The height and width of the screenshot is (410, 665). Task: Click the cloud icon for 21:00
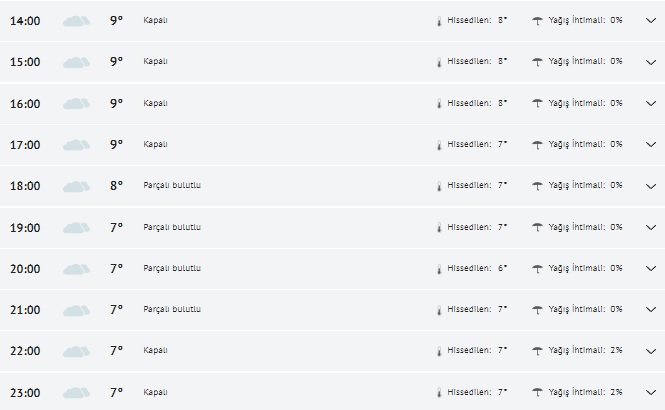point(76,310)
